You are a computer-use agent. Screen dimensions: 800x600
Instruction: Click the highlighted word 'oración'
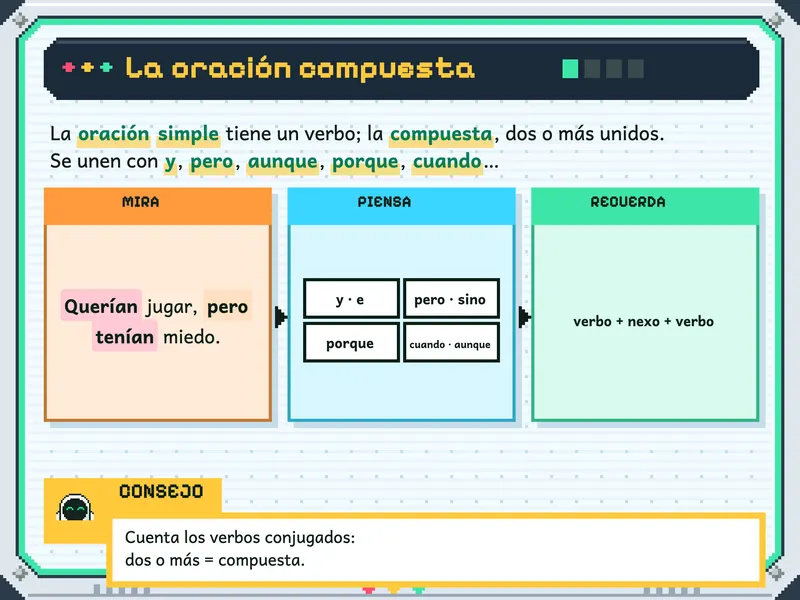pos(113,134)
